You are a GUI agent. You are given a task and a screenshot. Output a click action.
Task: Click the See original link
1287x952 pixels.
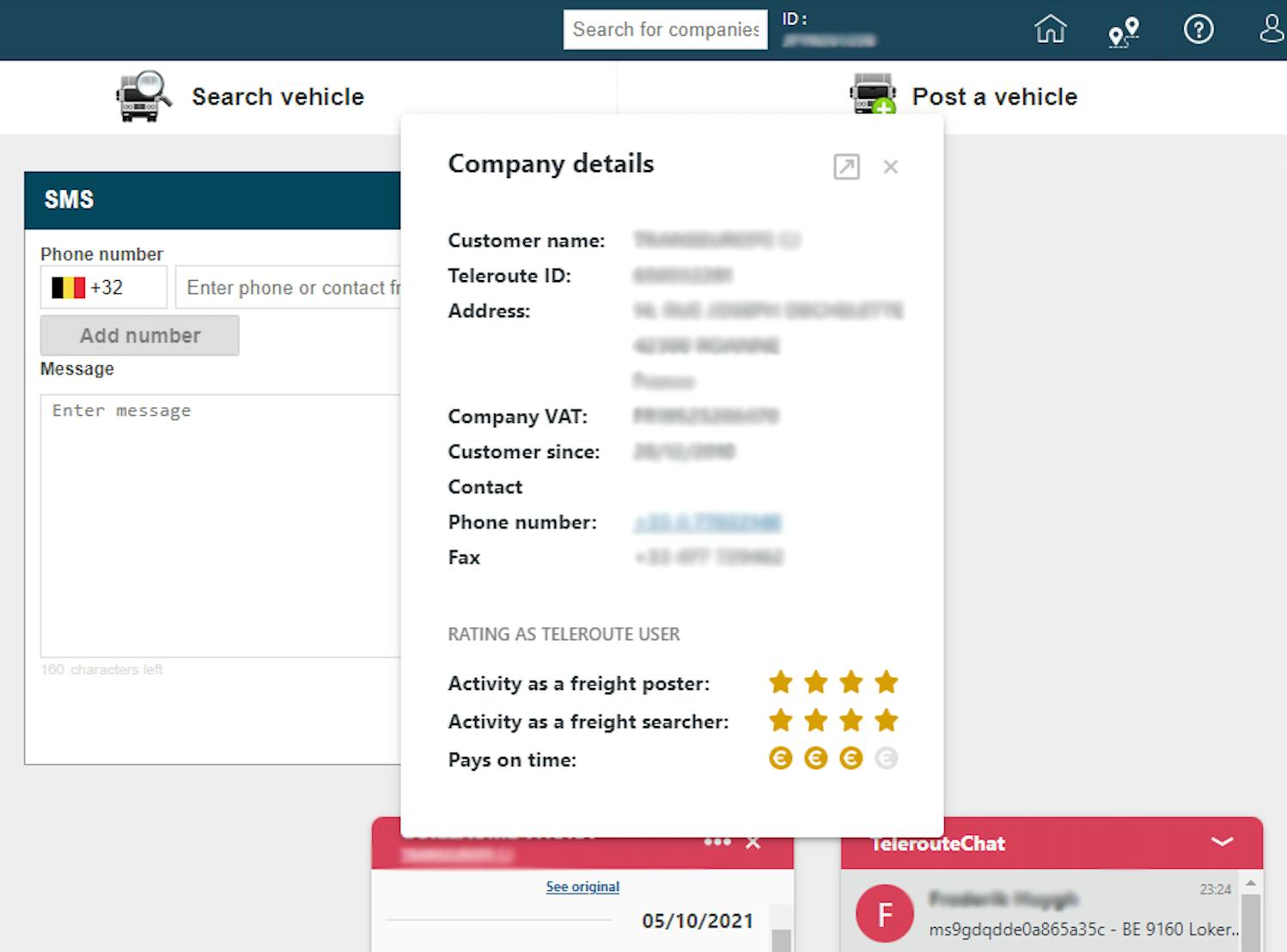(x=583, y=887)
